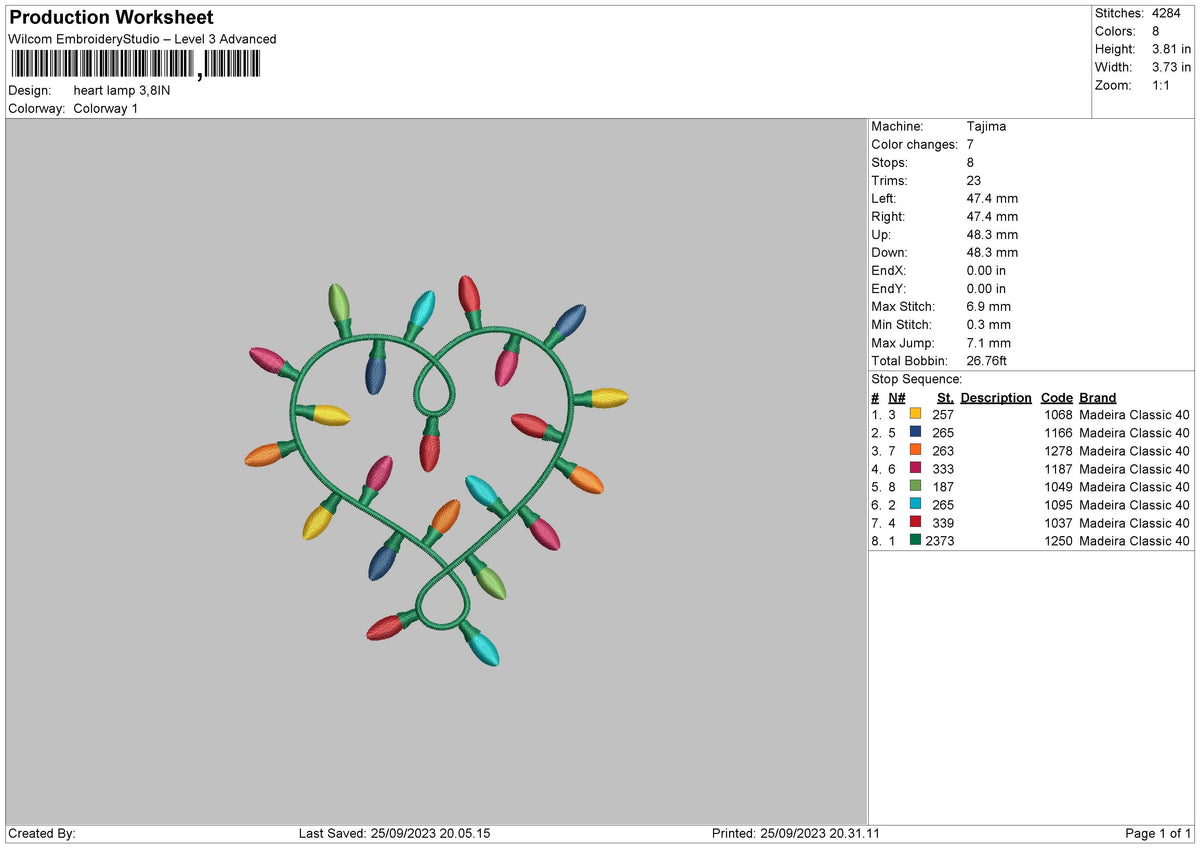Screen dimensions: 1200x848
Task: Click the Page 1 of 1 footer text
Action: [x=1158, y=834]
